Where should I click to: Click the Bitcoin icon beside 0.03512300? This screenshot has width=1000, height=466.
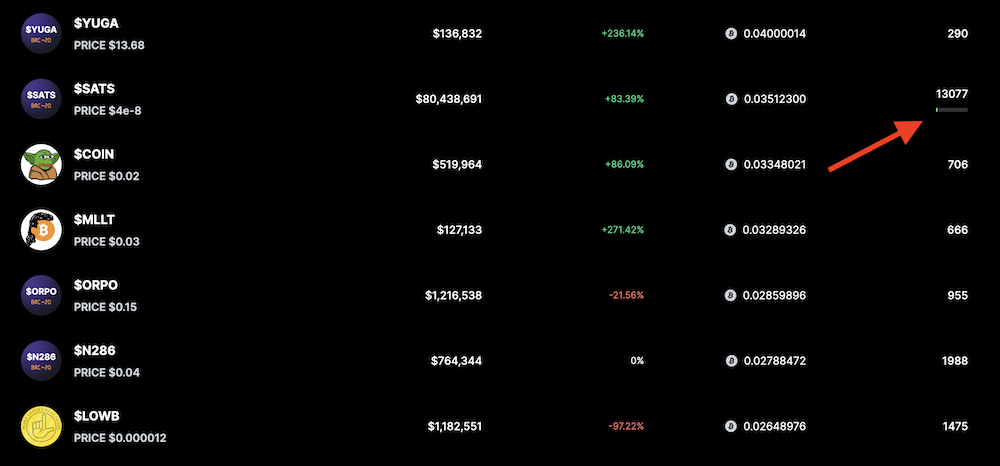click(x=732, y=99)
